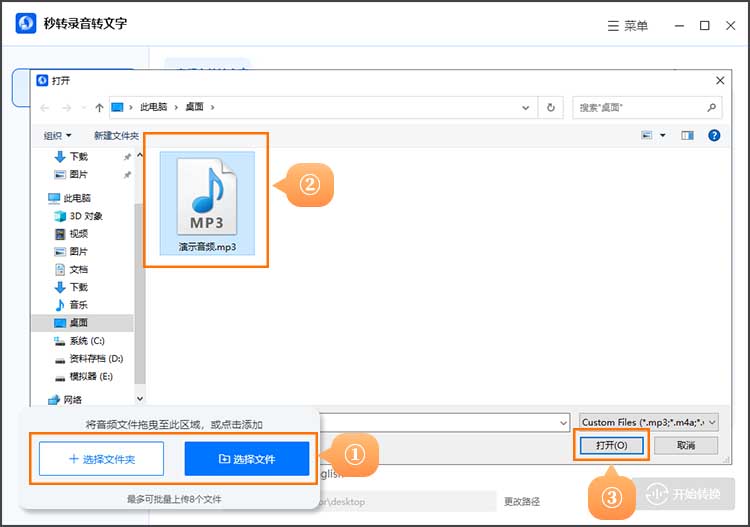Image resolution: width=750 pixels, height=527 pixels.
Task: Click 新建文件夹 button
Action: [116, 136]
